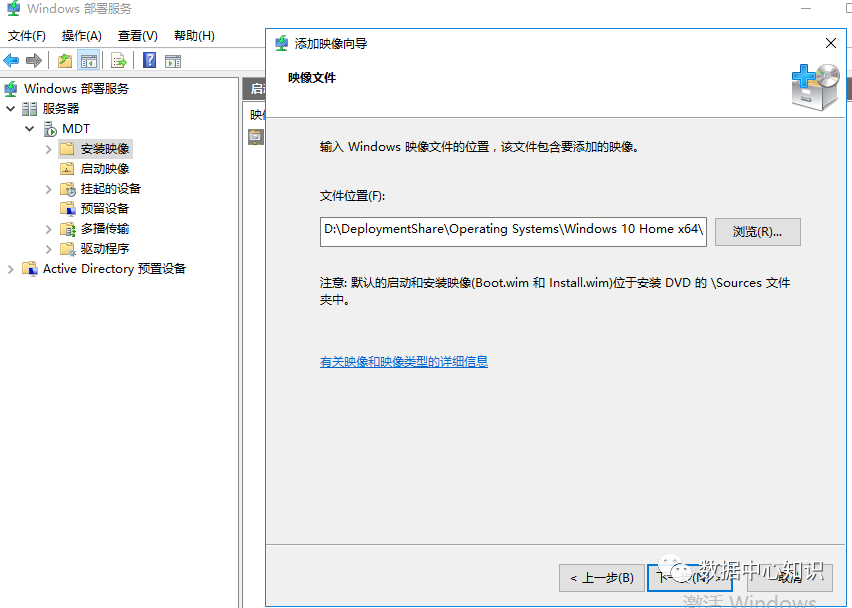
Task: Click the Up one level folder icon
Action: pos(65,60)
